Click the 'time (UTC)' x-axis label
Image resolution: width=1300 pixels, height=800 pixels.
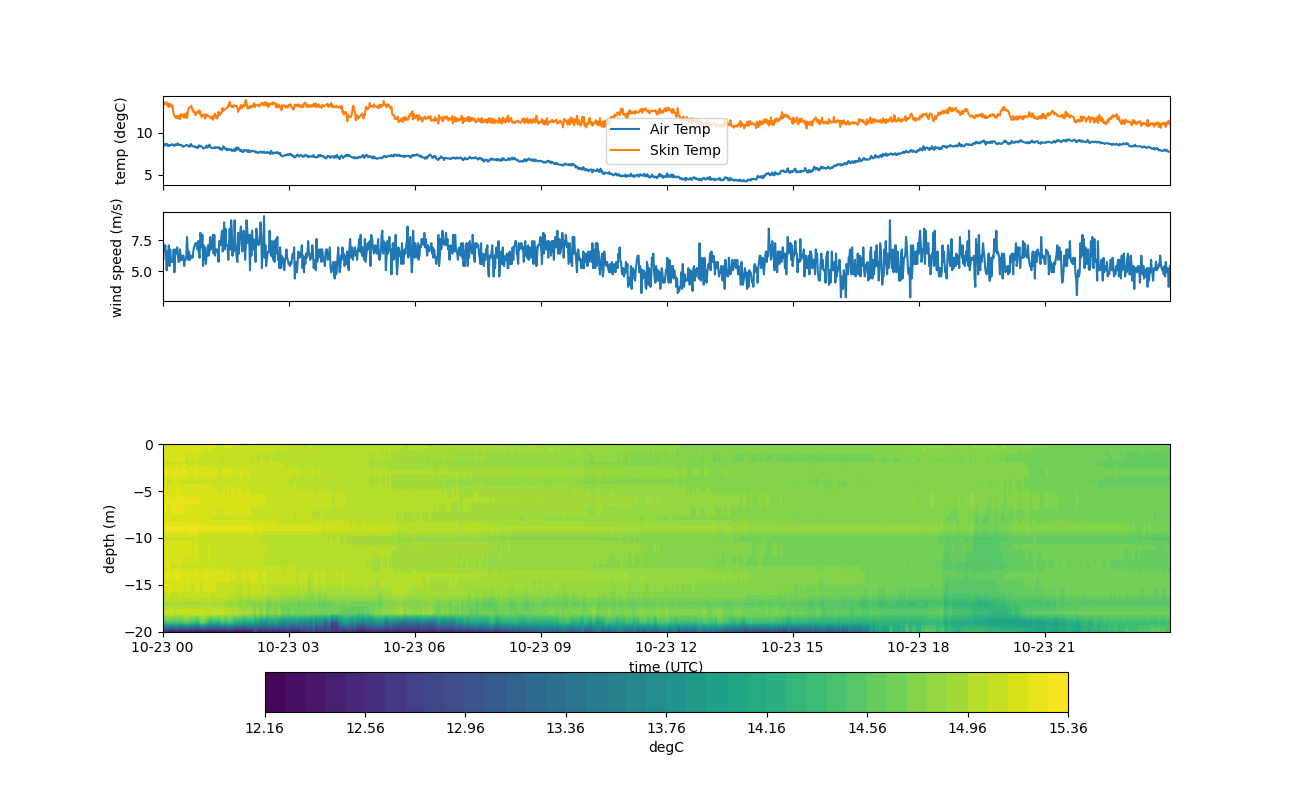tap(666, 667)
